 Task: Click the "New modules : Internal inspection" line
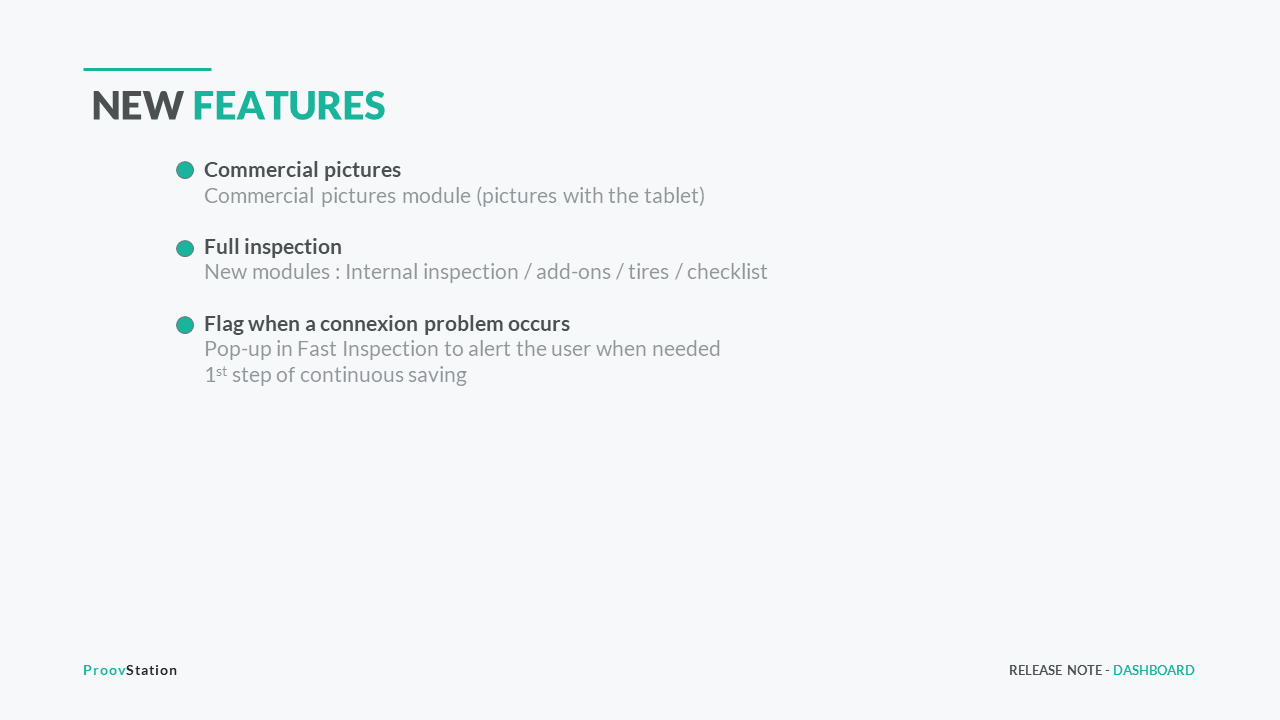pyautogui.click(x=486, y=272)
